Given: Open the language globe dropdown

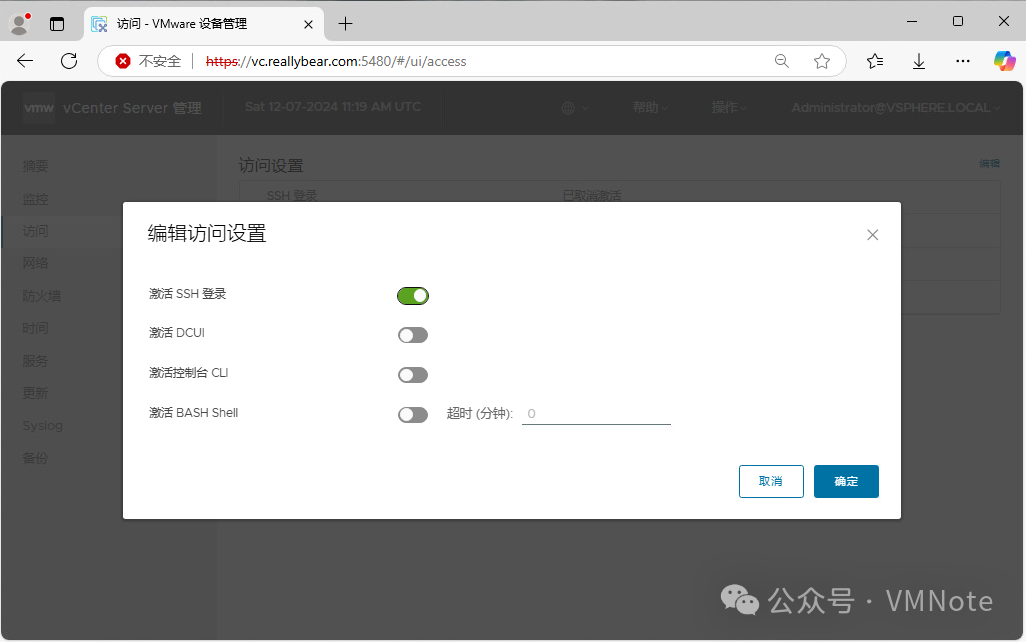Looking at the screenshot, I should [x=575, y=108].
